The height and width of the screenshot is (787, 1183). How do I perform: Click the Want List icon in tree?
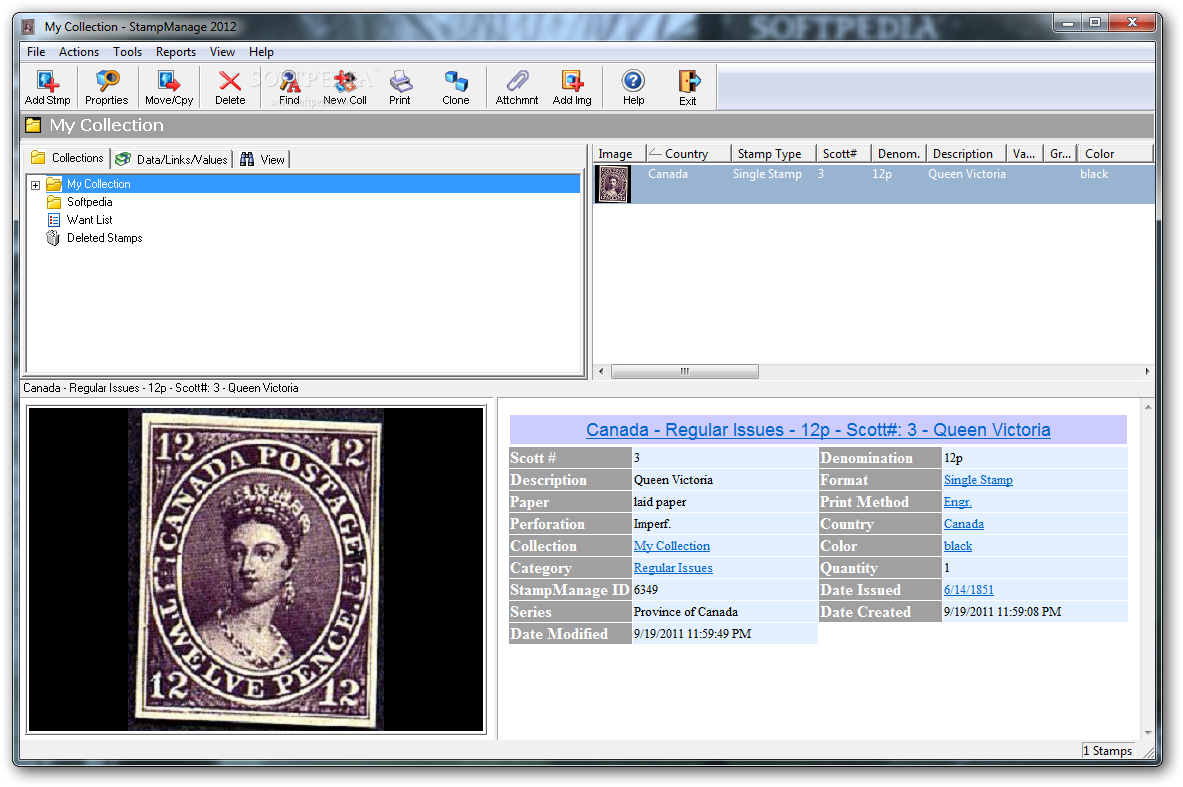(x=54, y=220)
